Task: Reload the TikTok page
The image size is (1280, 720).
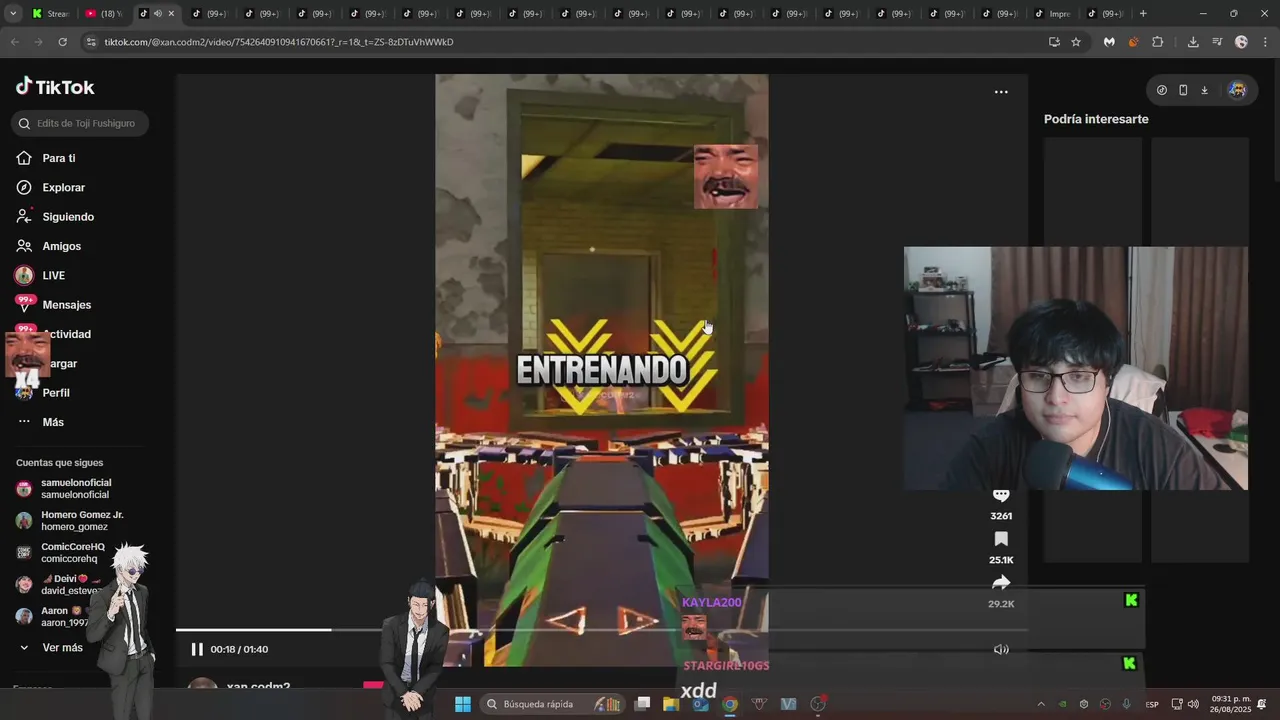Action: coord(62,42)
